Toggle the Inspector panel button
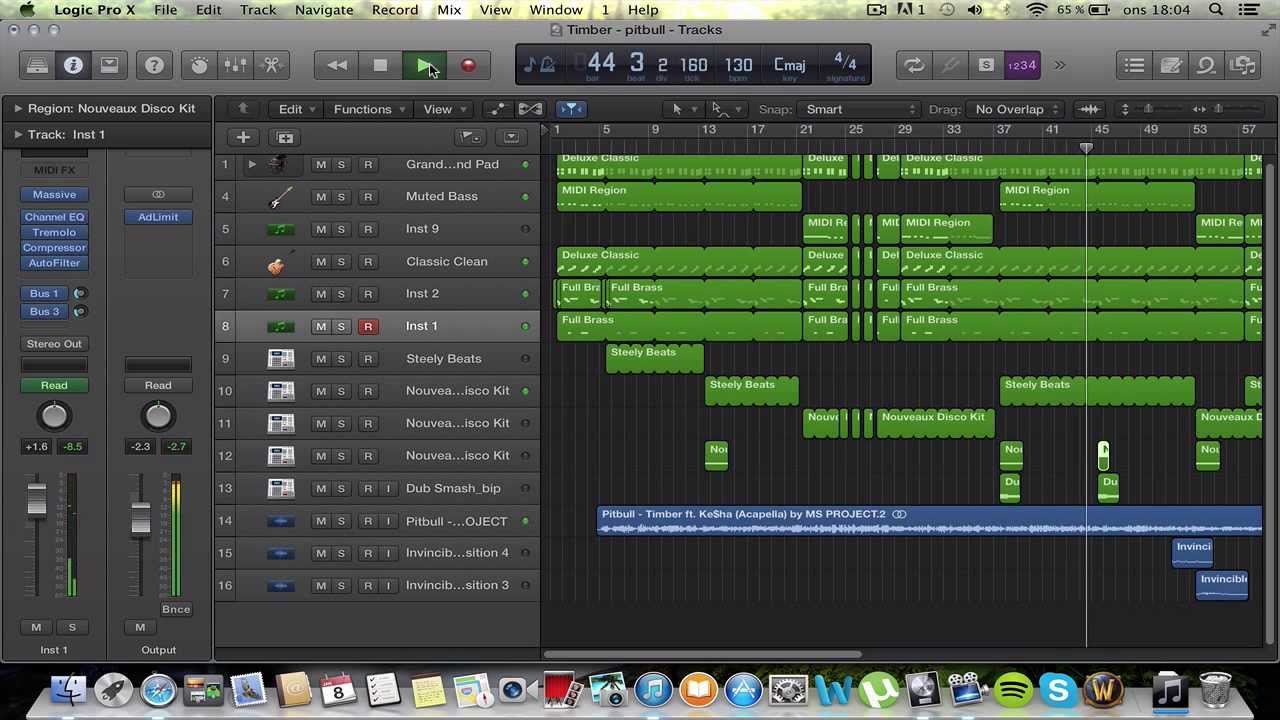The image size is (1280, 720). click(73, 65)
